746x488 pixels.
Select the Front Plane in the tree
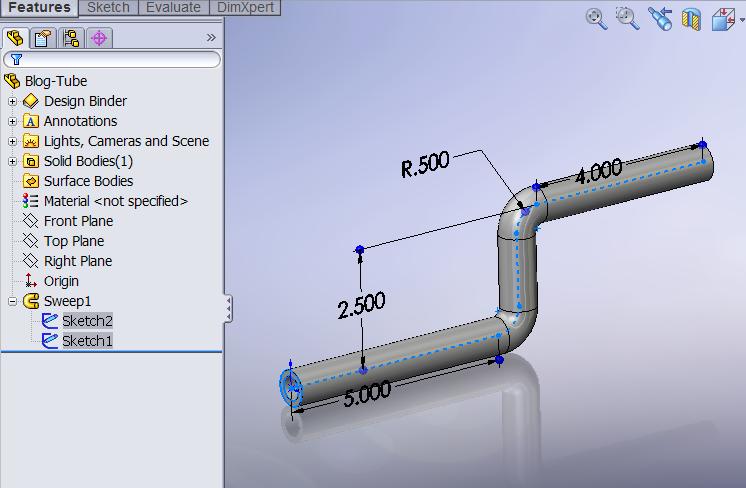(78, 221)
